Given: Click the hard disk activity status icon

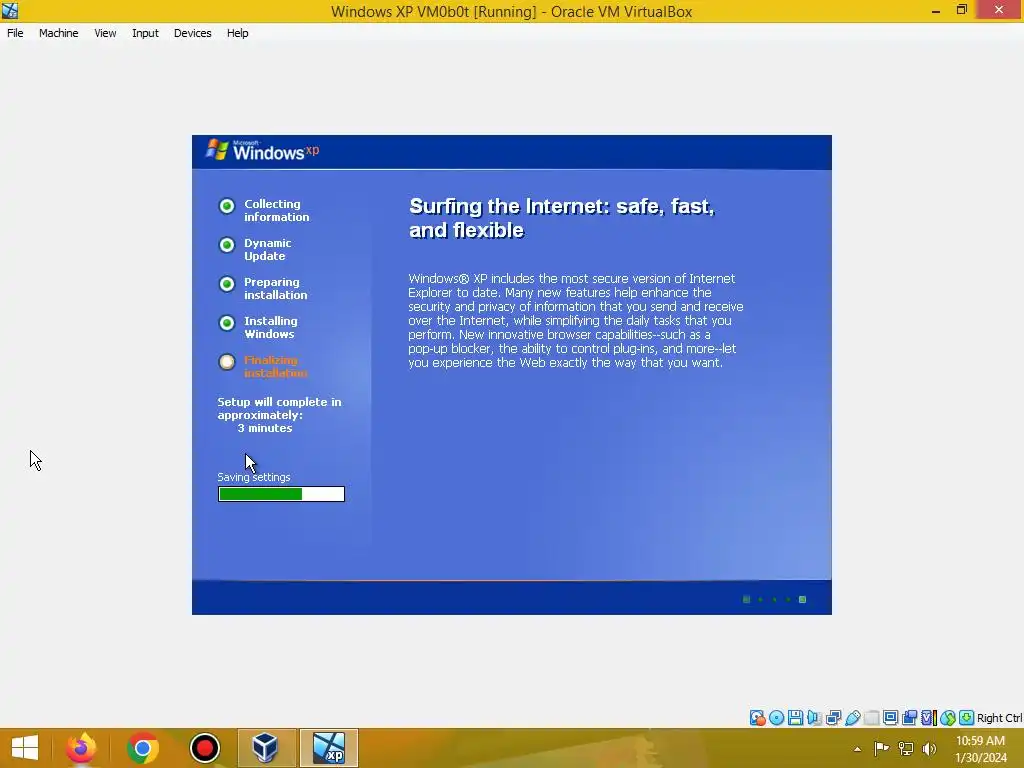Looking at the screenshot, I should [x=758, y=718].
